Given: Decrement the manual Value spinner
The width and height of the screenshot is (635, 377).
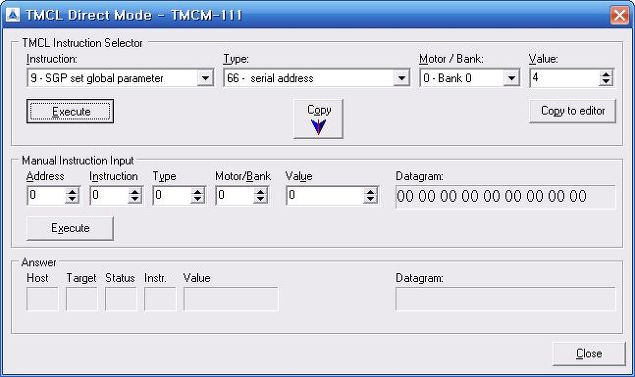Looking at the screenshot, I should point(370,200).
